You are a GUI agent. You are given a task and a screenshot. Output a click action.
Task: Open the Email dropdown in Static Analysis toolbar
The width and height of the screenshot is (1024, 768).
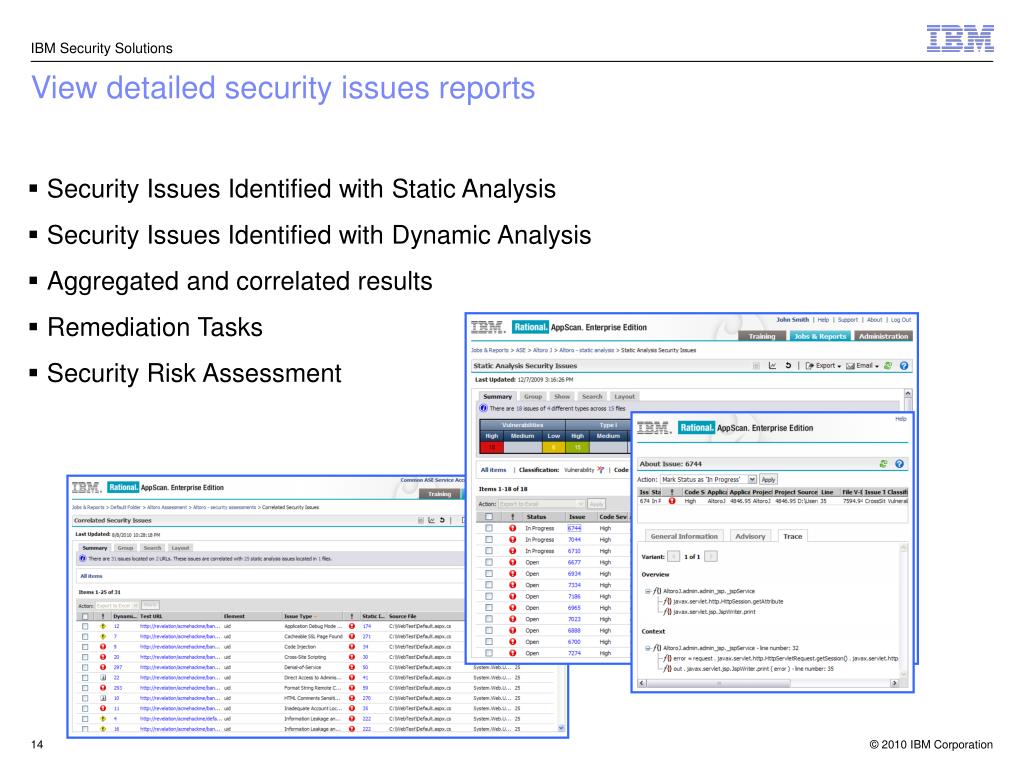click(862, 366)
